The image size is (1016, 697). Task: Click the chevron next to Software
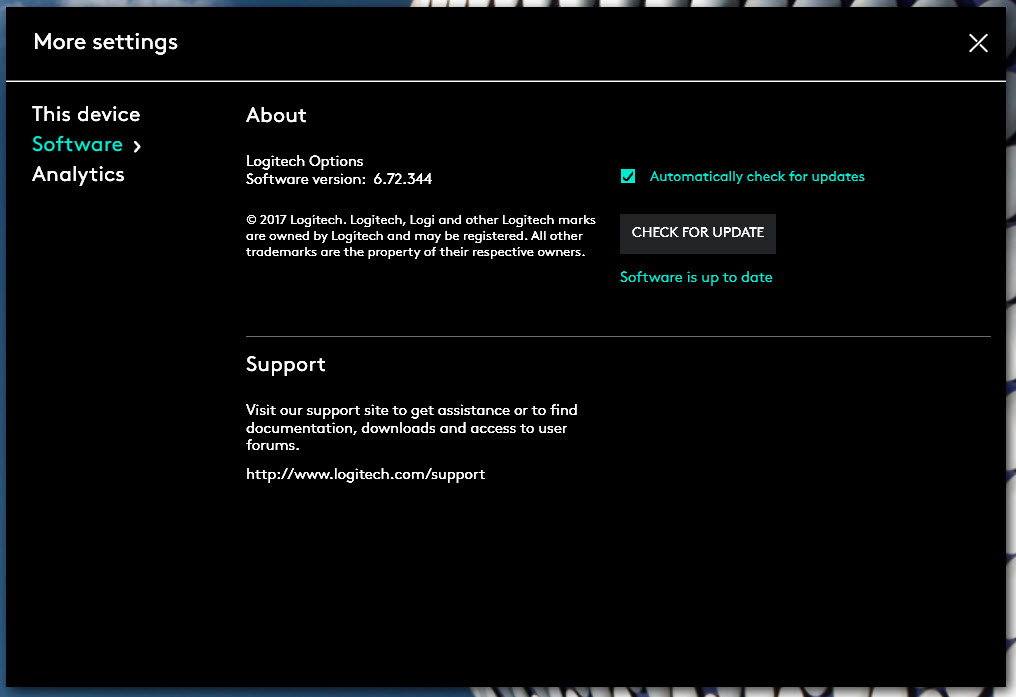pyautogui.click(x=137, y=146)
